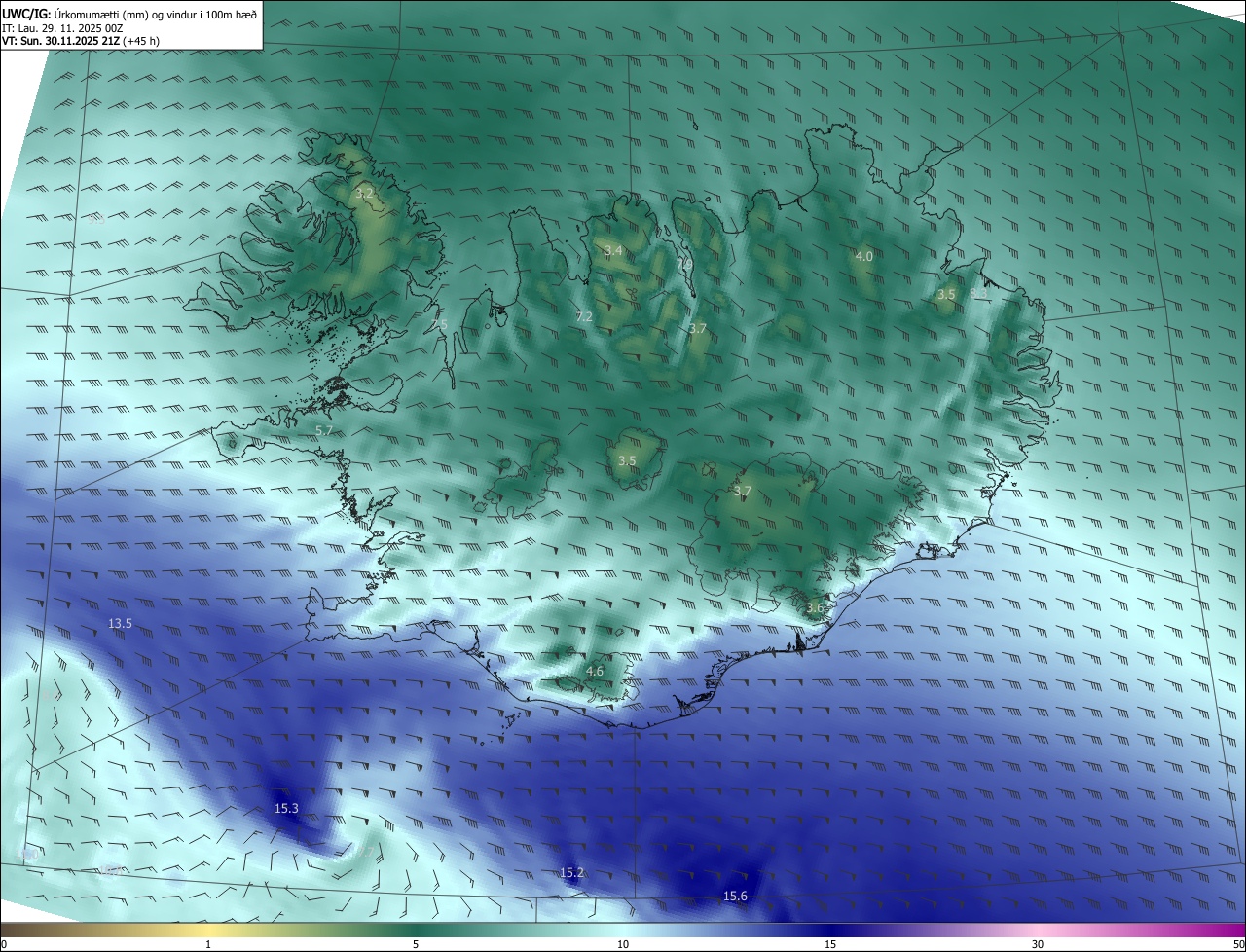1246x952 pixels.
Task: Select the 15.6 maximum value label
Action: [735, 897]
